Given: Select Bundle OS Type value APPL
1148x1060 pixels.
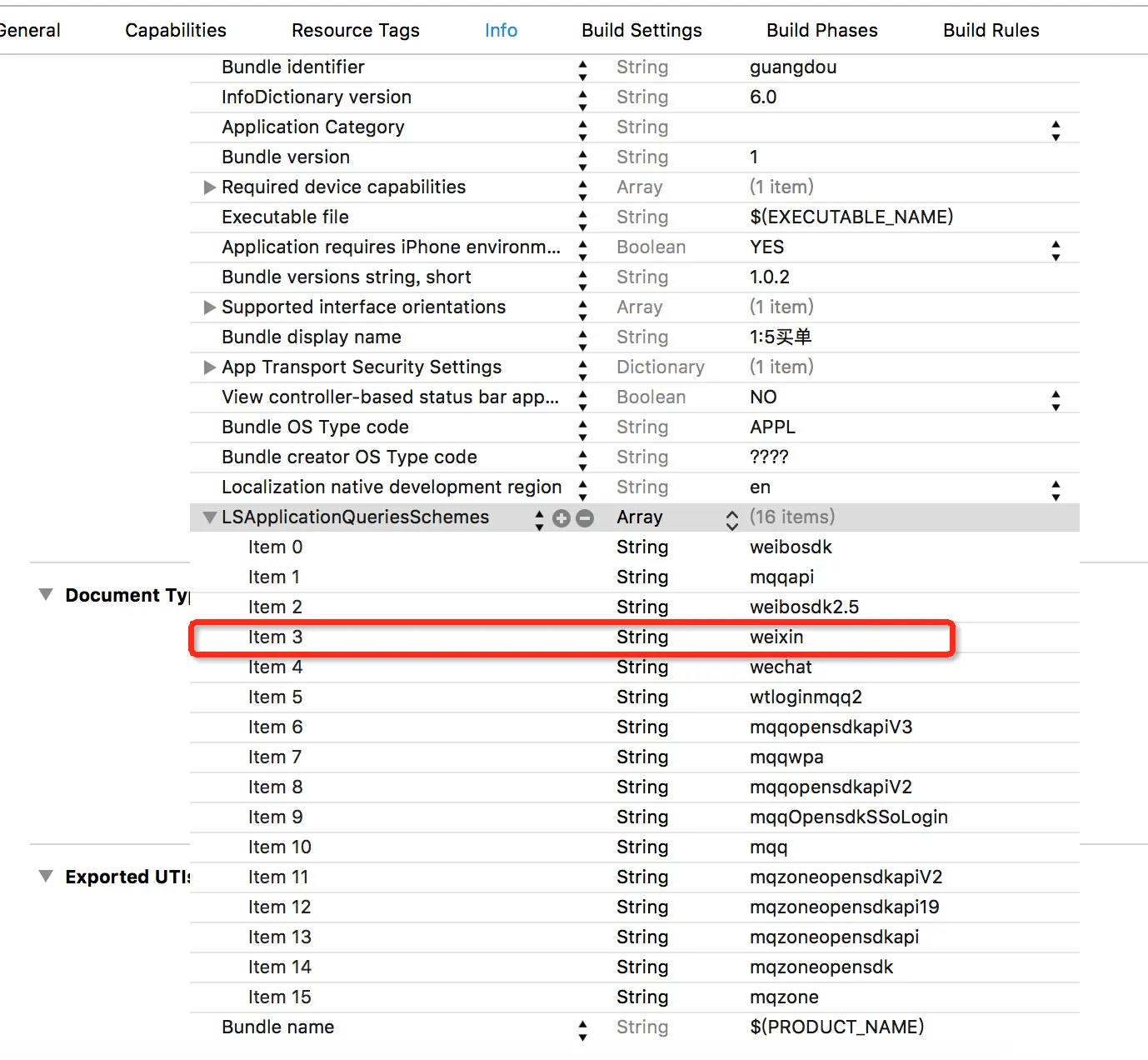Looking at the screenshot, I should pos(772,427).
